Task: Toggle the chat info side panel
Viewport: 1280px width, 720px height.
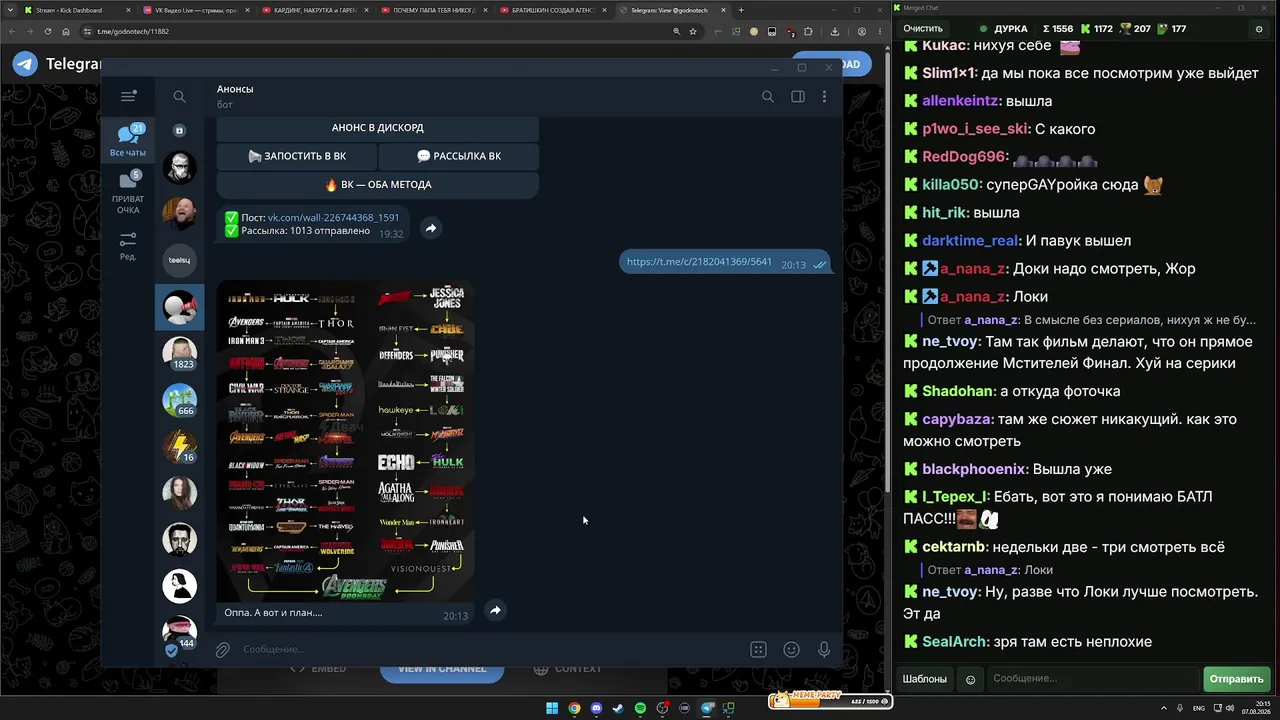Action: 798,97
